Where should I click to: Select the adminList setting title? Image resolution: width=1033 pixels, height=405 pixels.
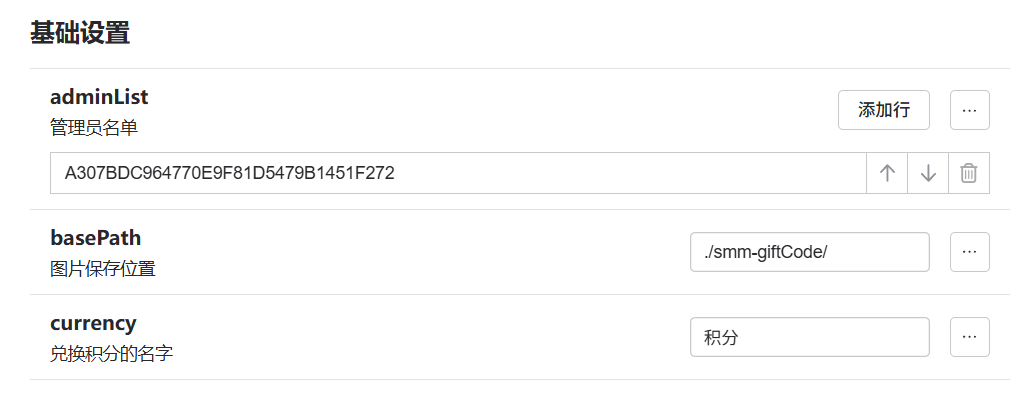click(x=99, y=97)
